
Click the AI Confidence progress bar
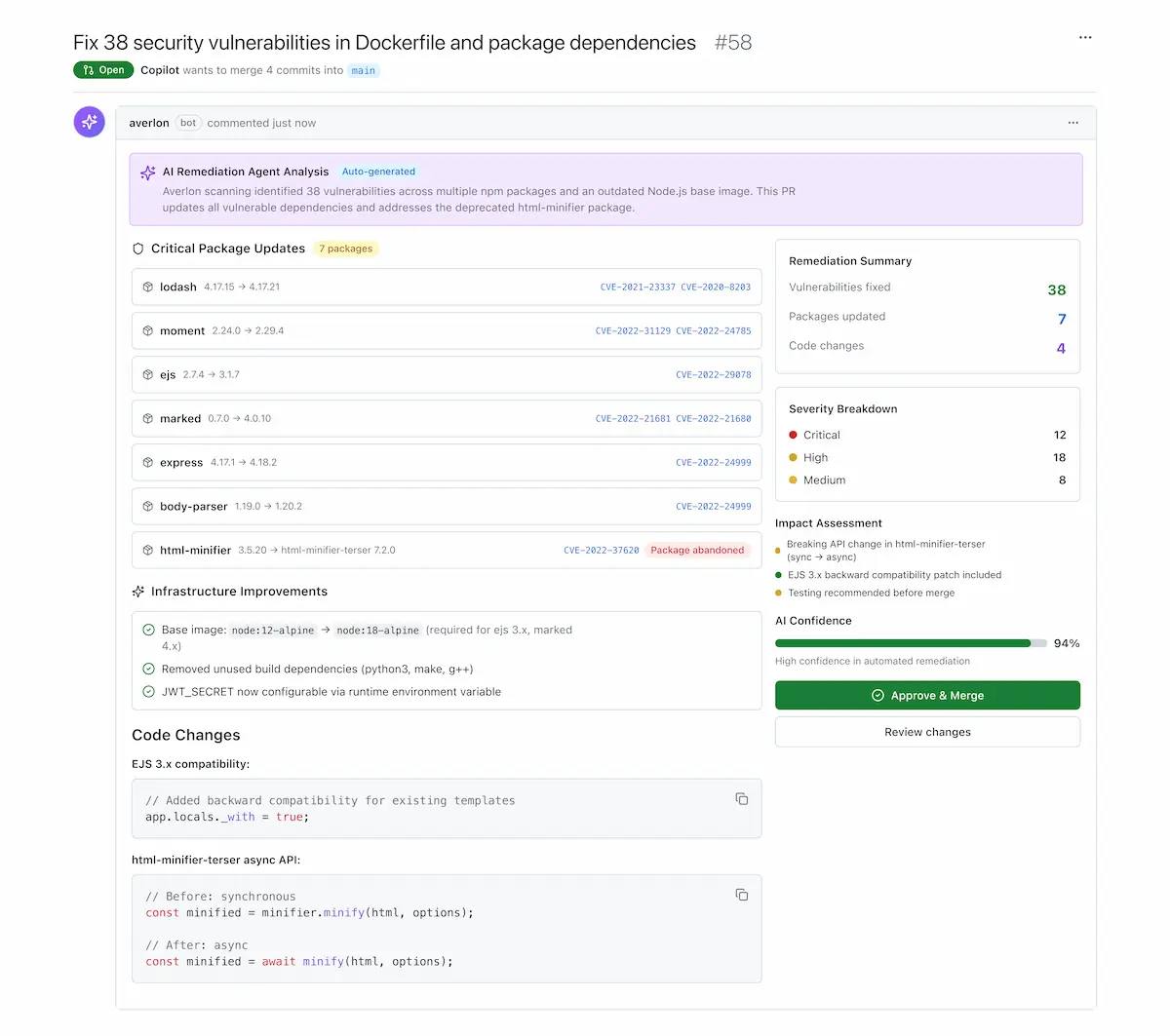click(902, 642)
